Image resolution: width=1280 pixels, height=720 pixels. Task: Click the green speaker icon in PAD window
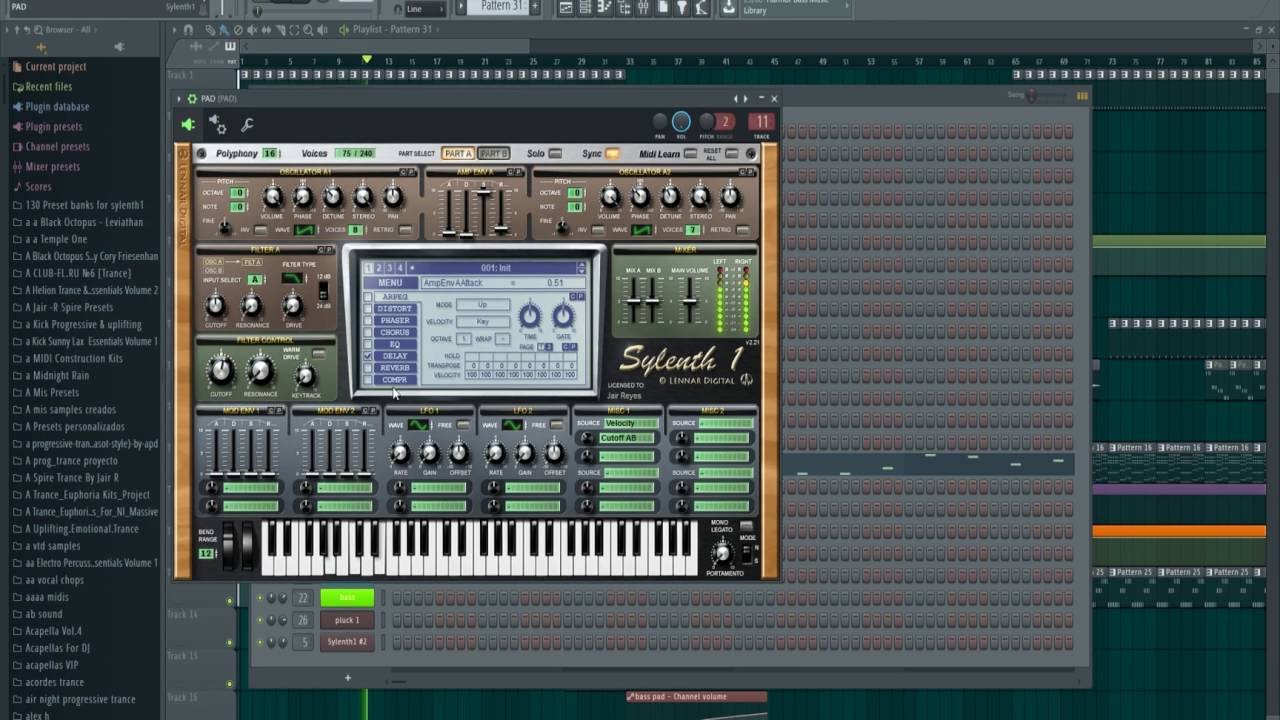click(x=187, y=124)
